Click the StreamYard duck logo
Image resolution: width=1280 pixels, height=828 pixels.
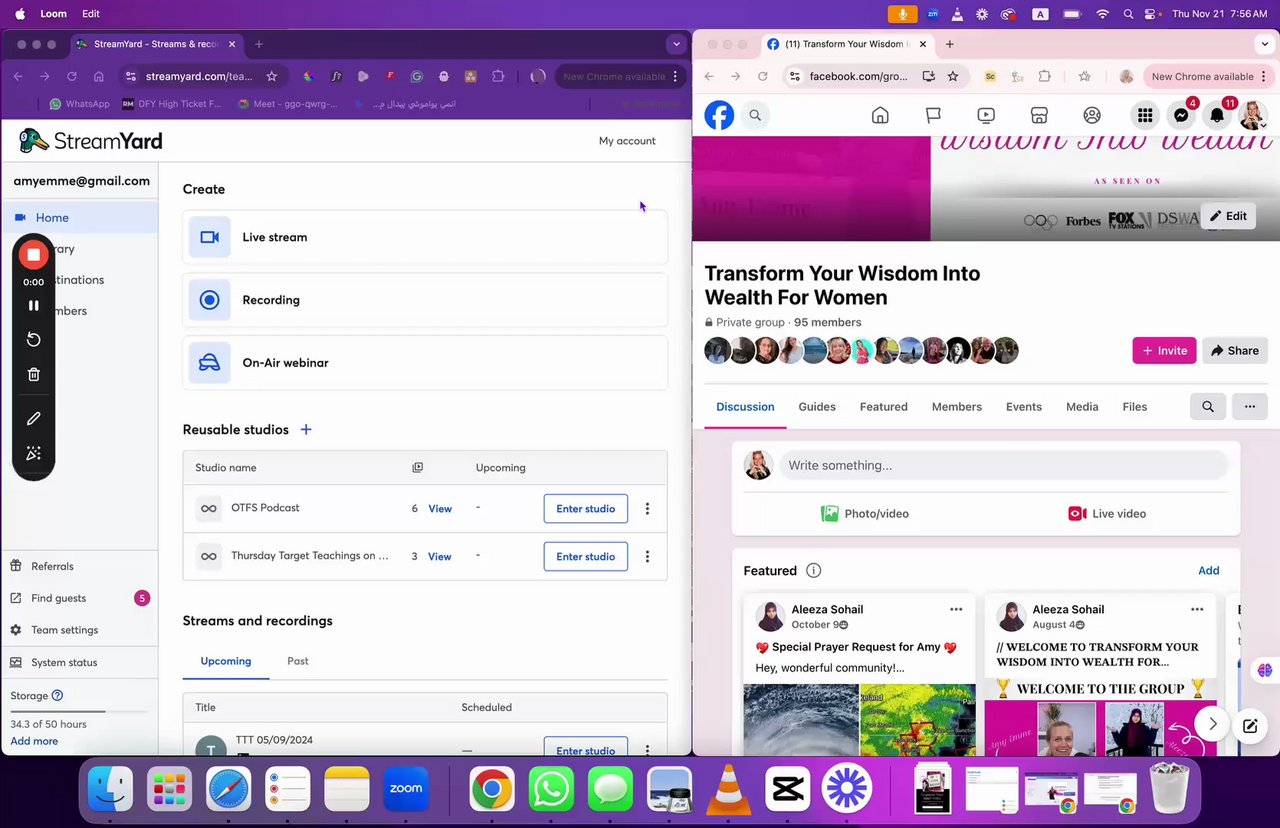pos(34,140)
